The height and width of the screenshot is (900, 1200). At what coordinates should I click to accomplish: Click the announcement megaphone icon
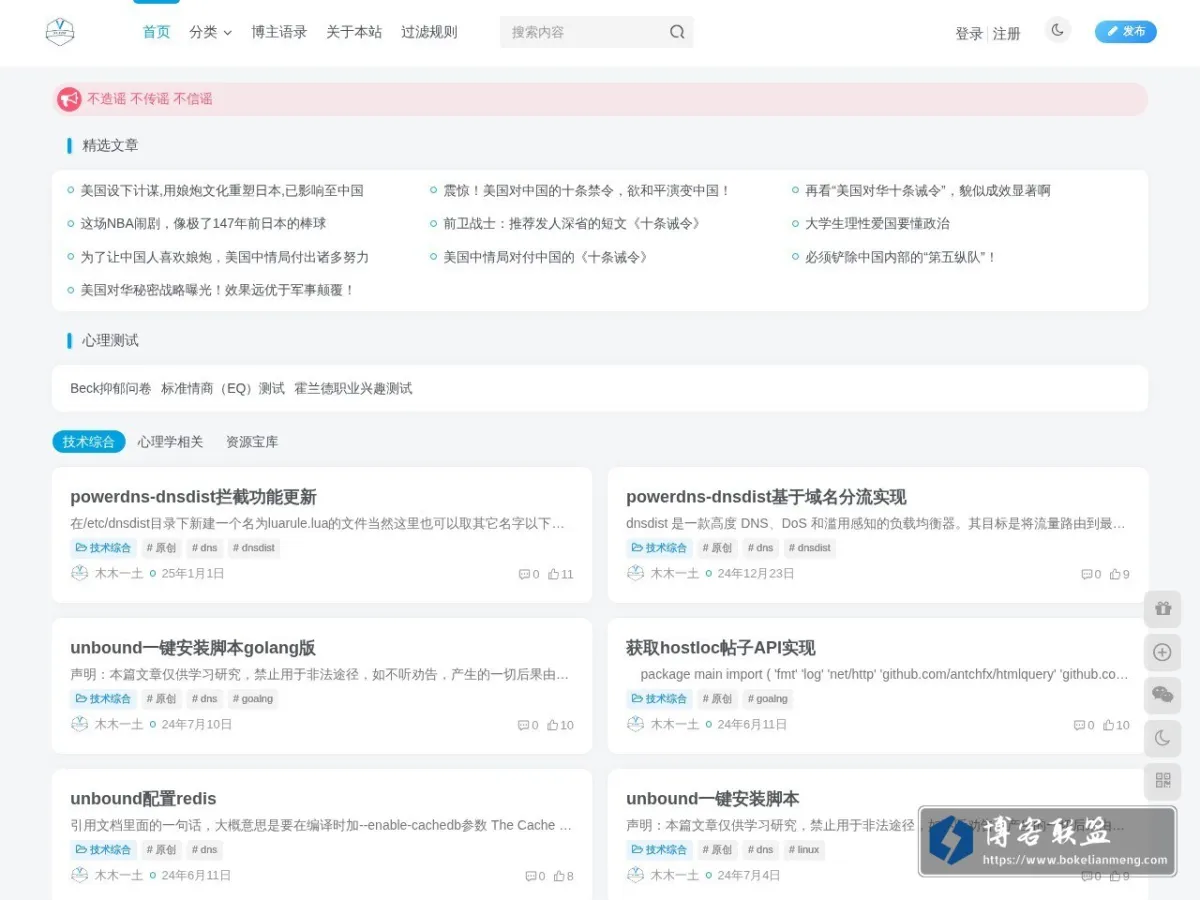coord(69,99)
